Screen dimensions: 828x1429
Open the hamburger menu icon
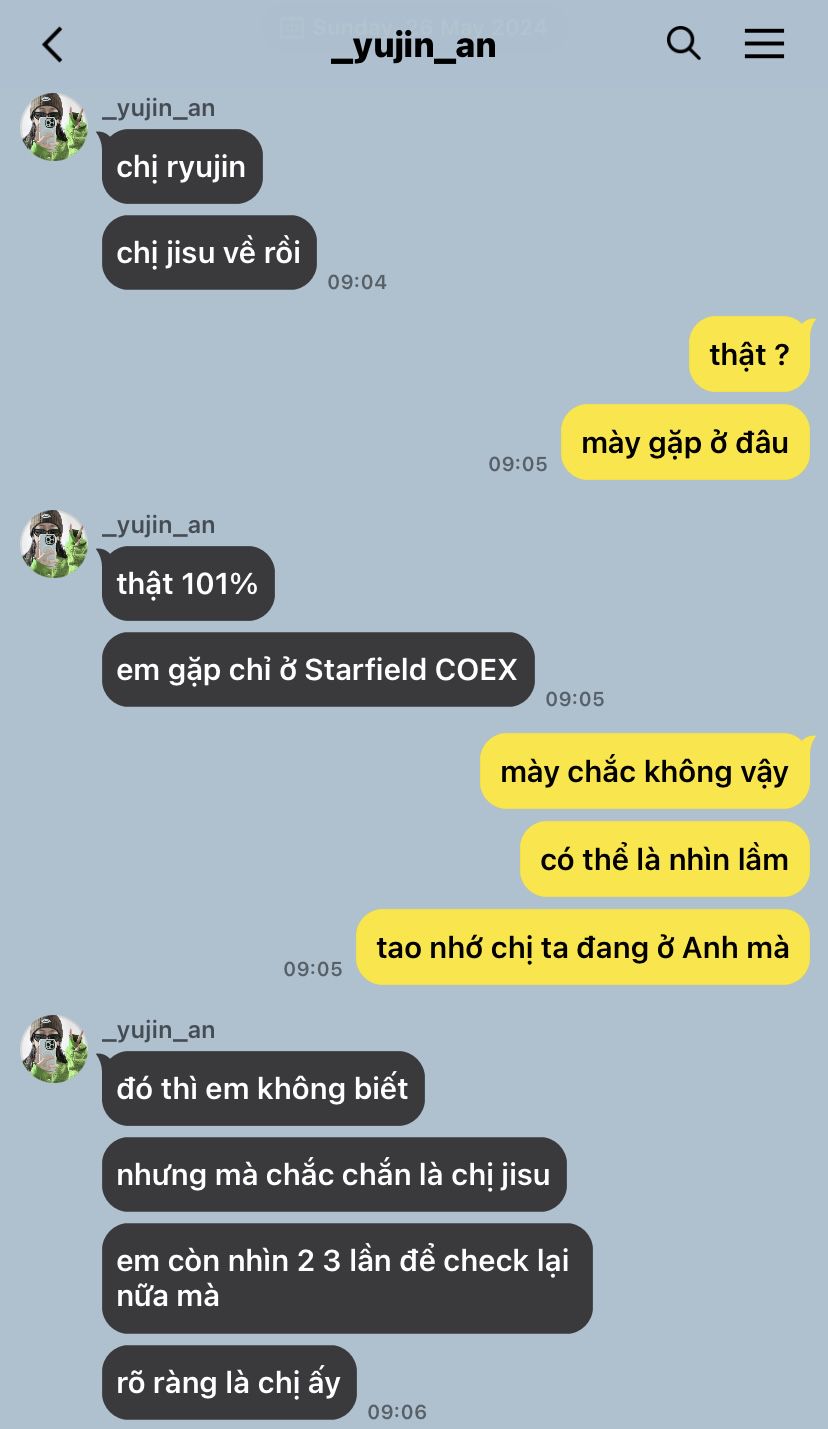764,43
